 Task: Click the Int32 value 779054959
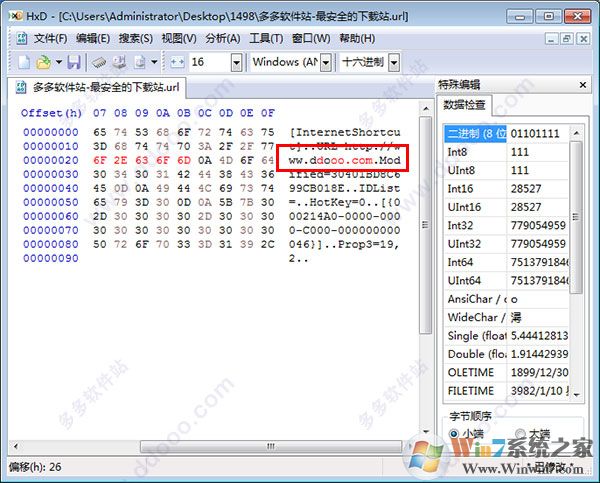[538, 225]
